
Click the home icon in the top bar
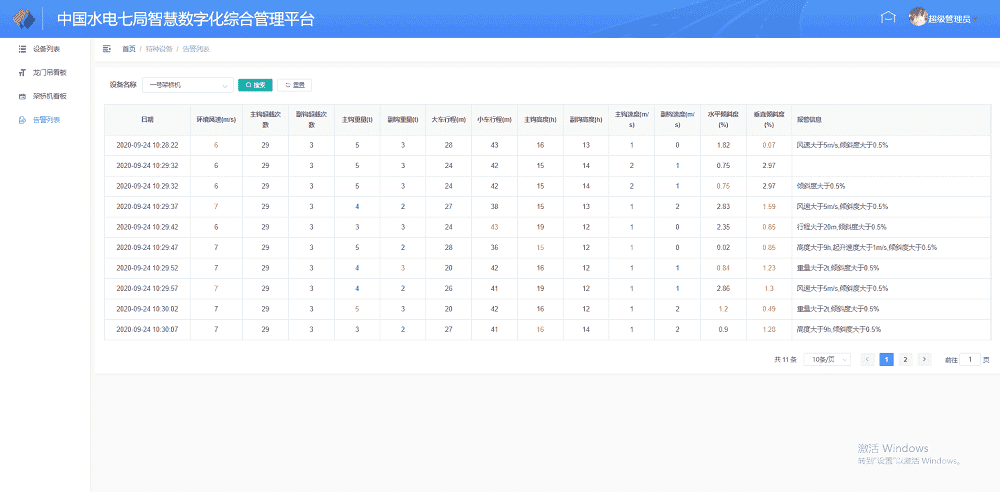coord(887,17)
